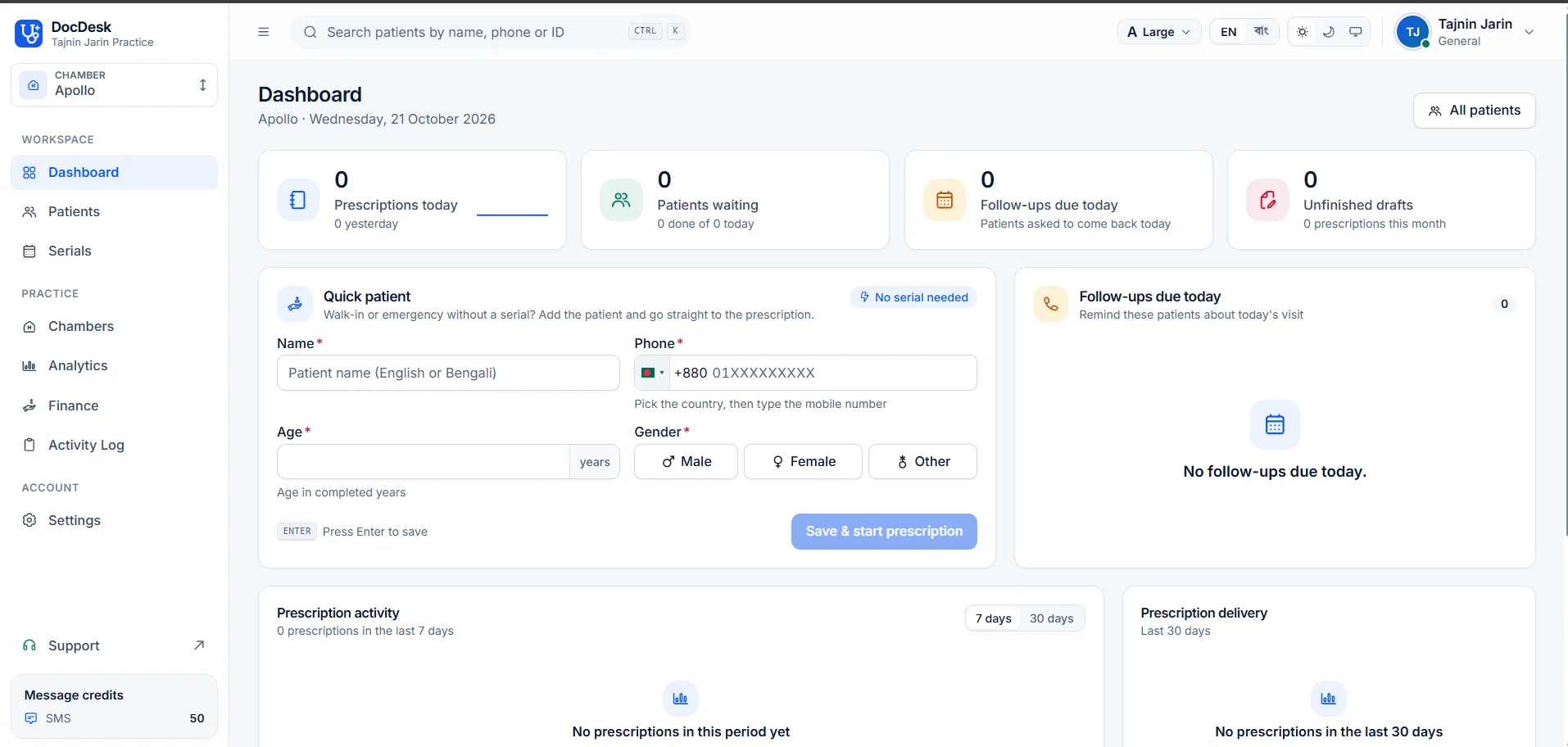Select the 7 days activity tab

tap(994, 618)
